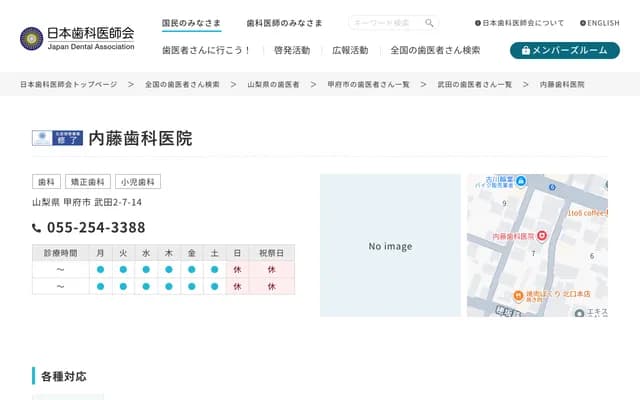The image size is (640, 400).
Task: Click the 修了 training badge icon
Action: pos(57,139)
